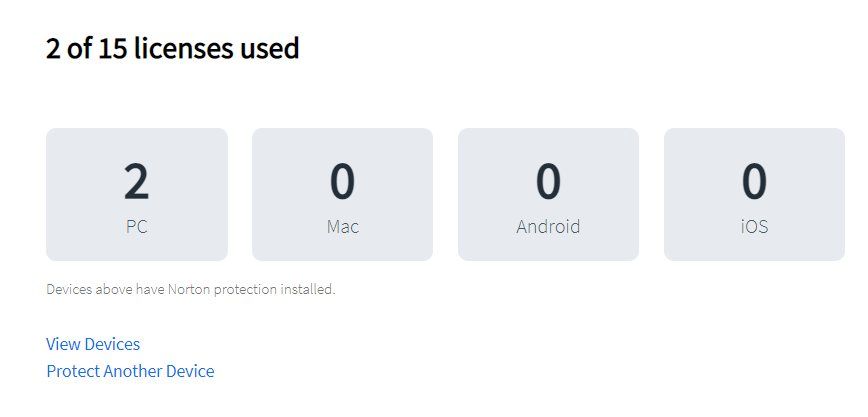Click the words Devices above in footnote
This screenshot has width=868, height=417.
[86, 290]
